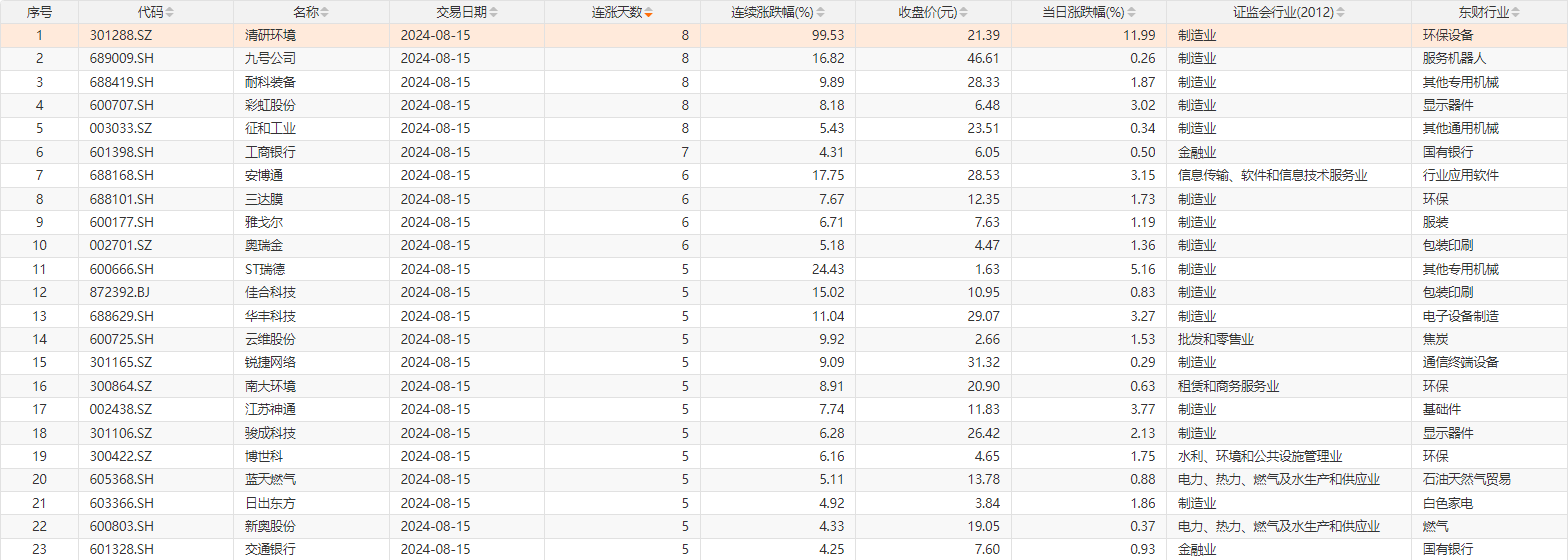Open the 九号公司 entry
Image resolution: width=1568 pixels, height=560 pixels.
click(x=270, y=58)
